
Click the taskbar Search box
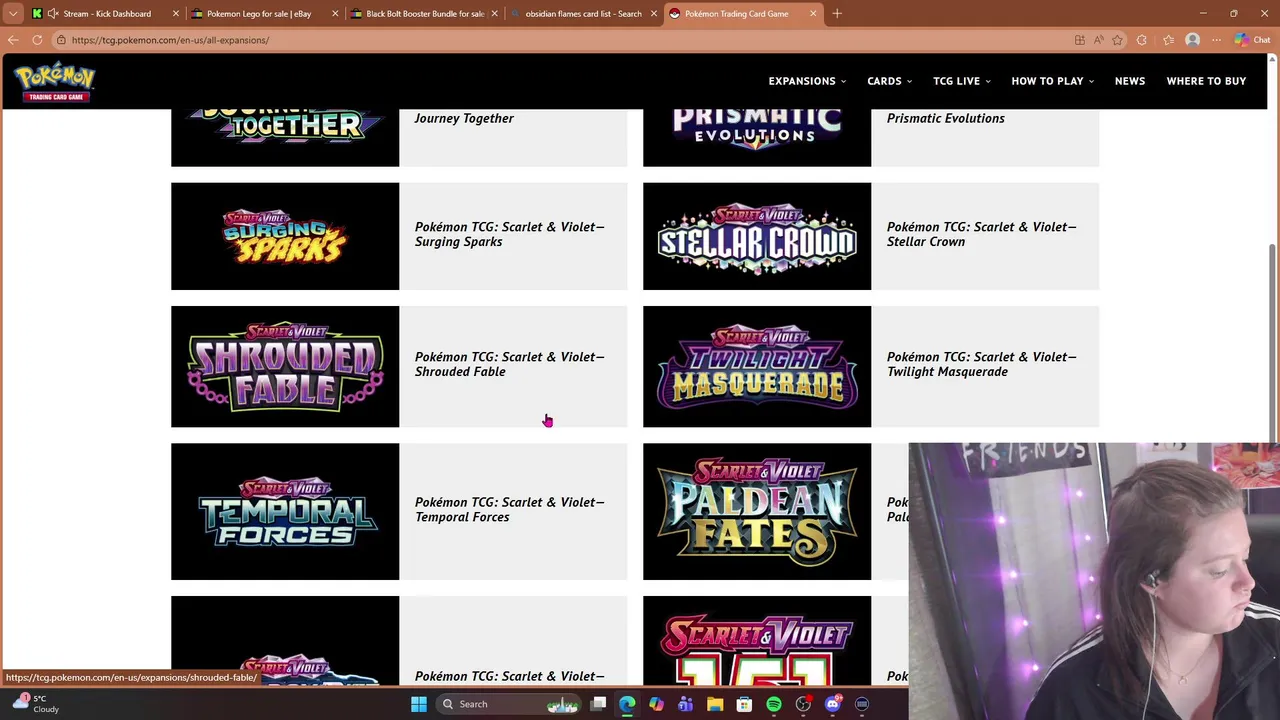pyautogui.click(x=510, y=704)
